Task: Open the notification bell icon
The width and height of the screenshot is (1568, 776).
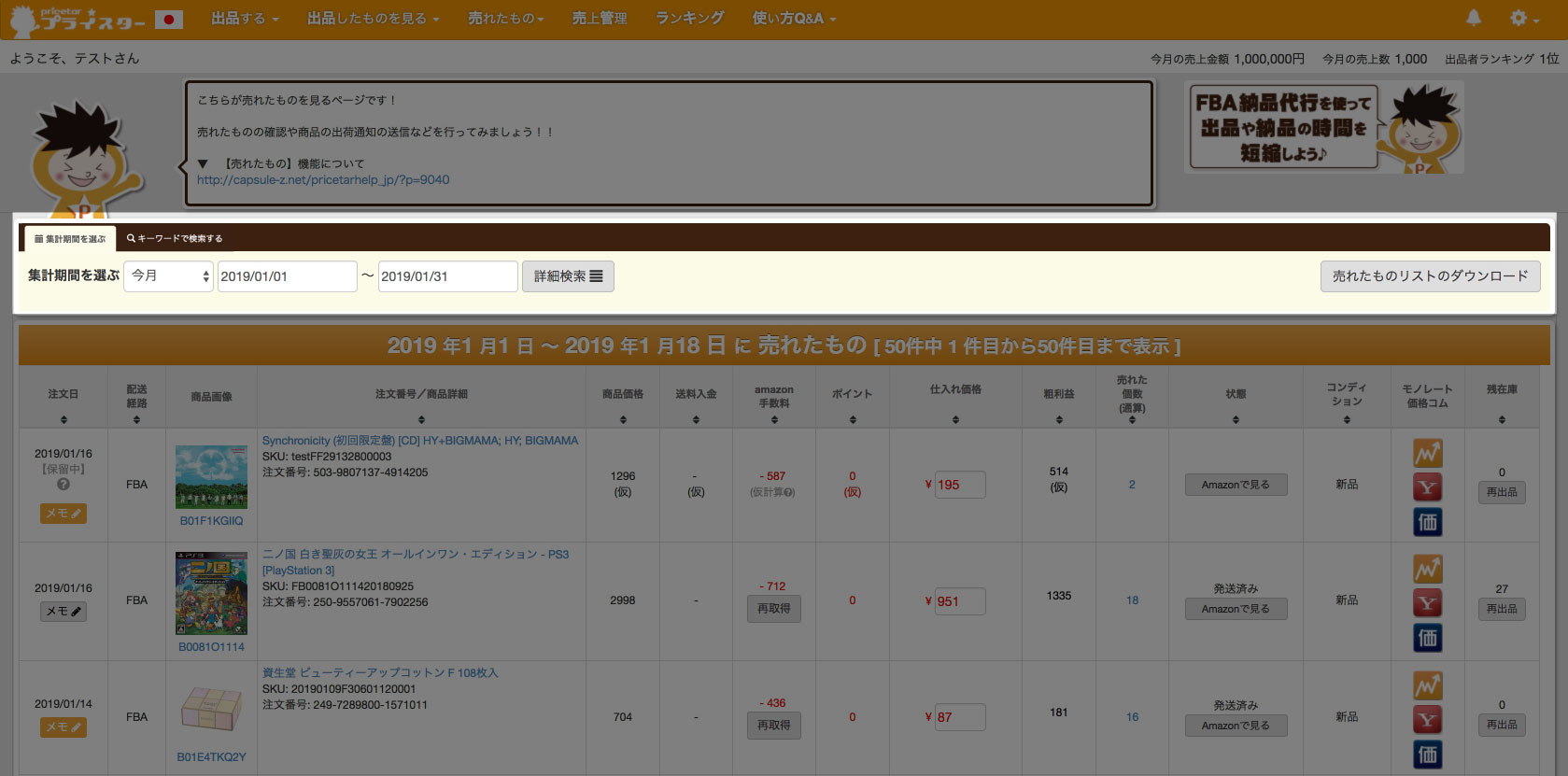Action: [1474, 18]
